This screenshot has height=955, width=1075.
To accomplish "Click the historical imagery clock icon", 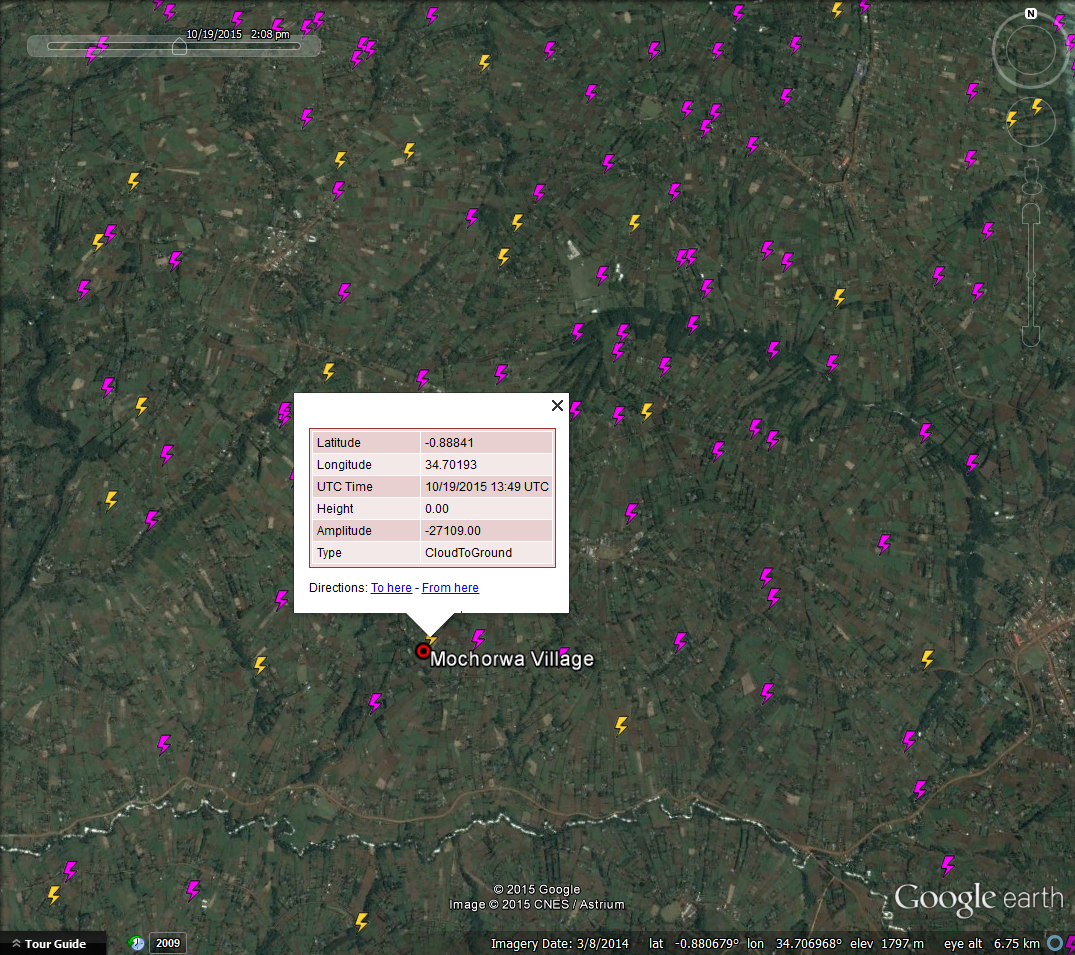I will point(136,943).
